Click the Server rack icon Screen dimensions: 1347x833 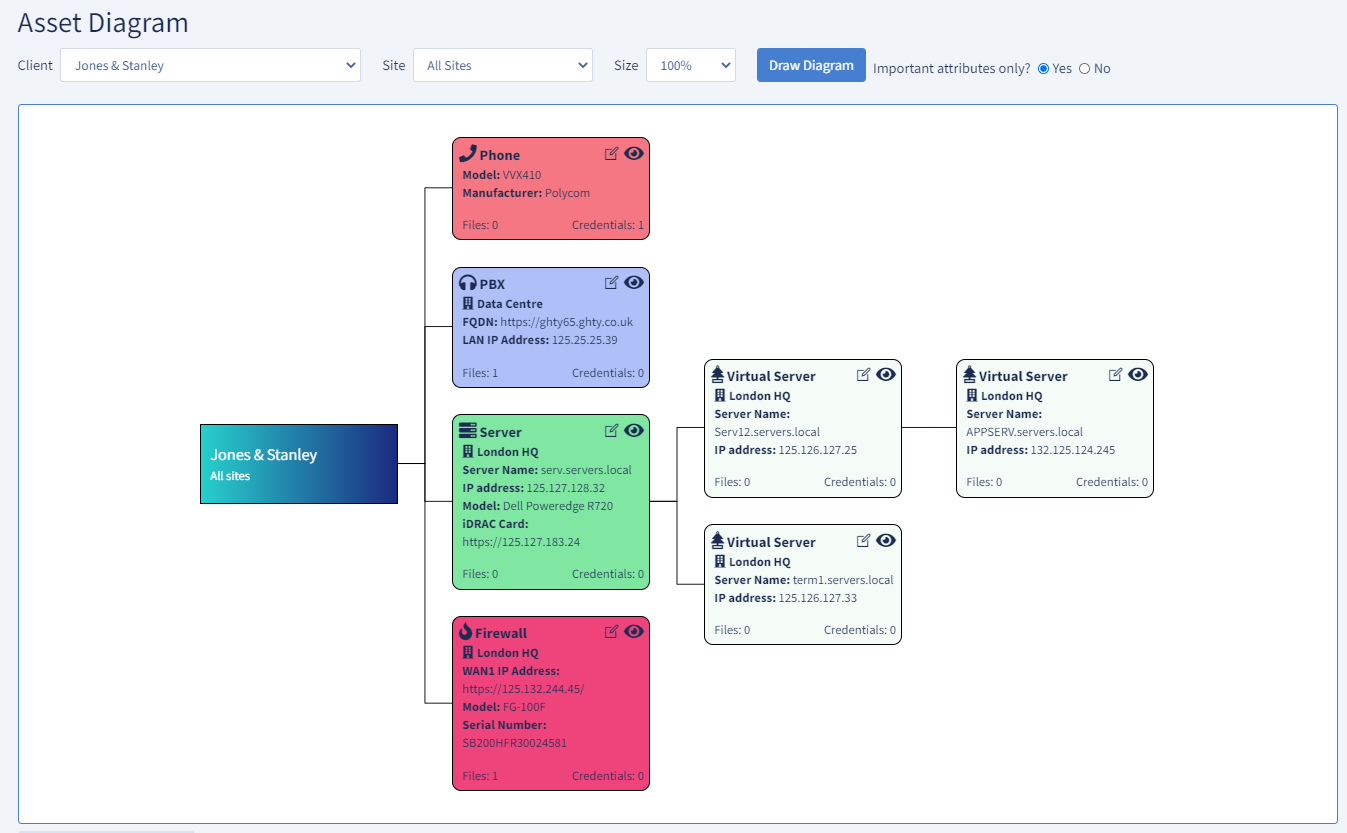[467, 430]
